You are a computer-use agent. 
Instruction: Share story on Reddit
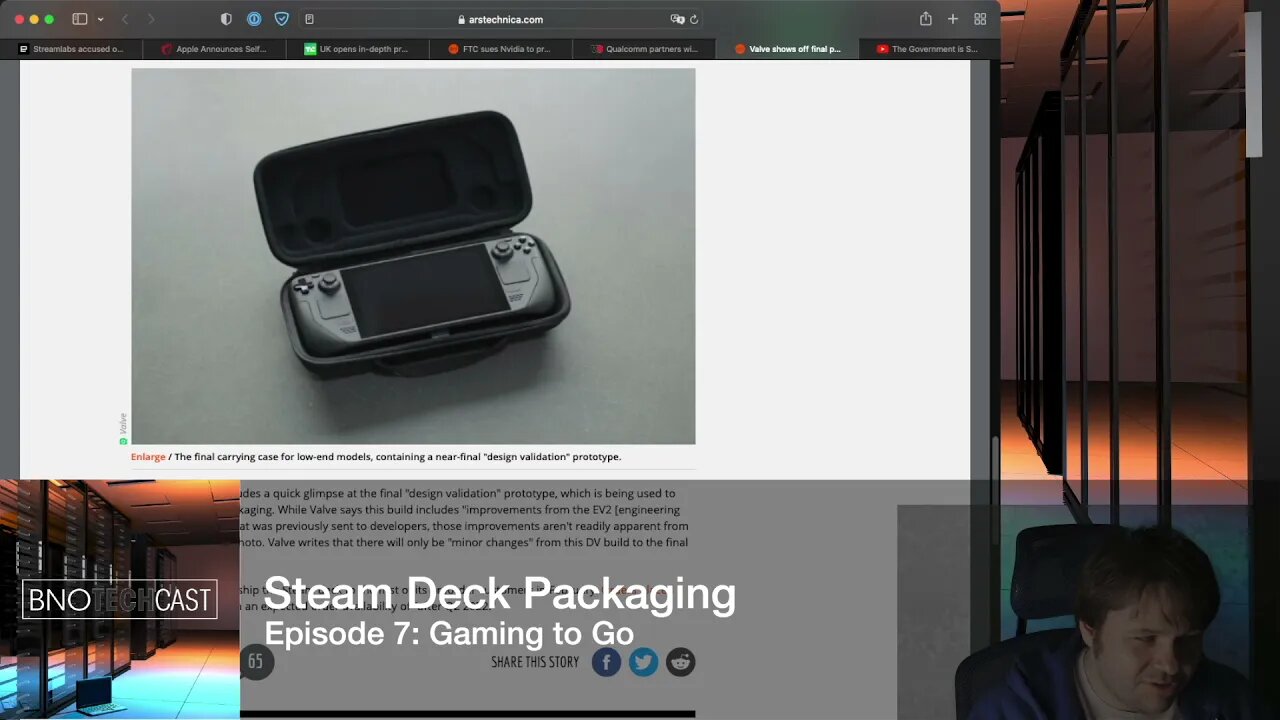(680, 662)
